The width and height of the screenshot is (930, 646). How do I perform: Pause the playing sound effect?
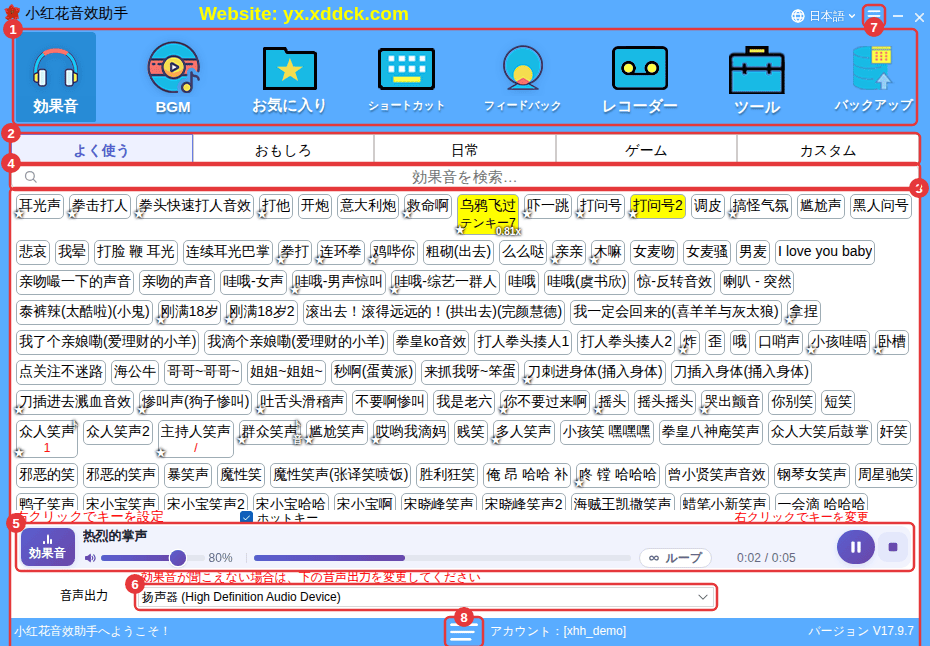[x=855, y=547]
